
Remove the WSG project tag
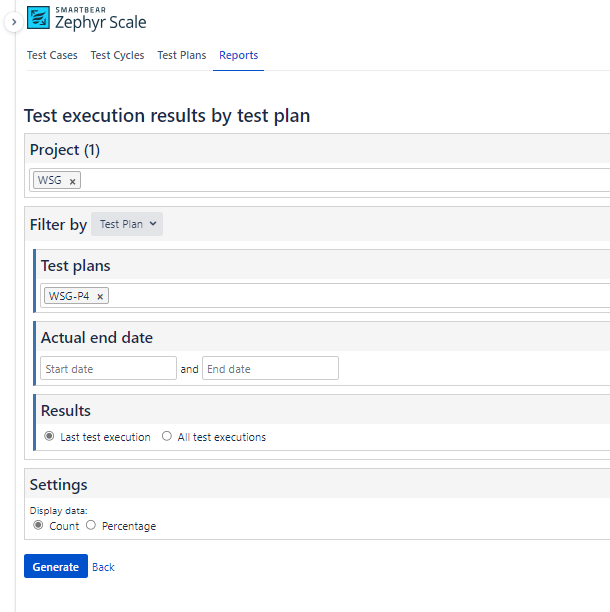pos(72,181)
